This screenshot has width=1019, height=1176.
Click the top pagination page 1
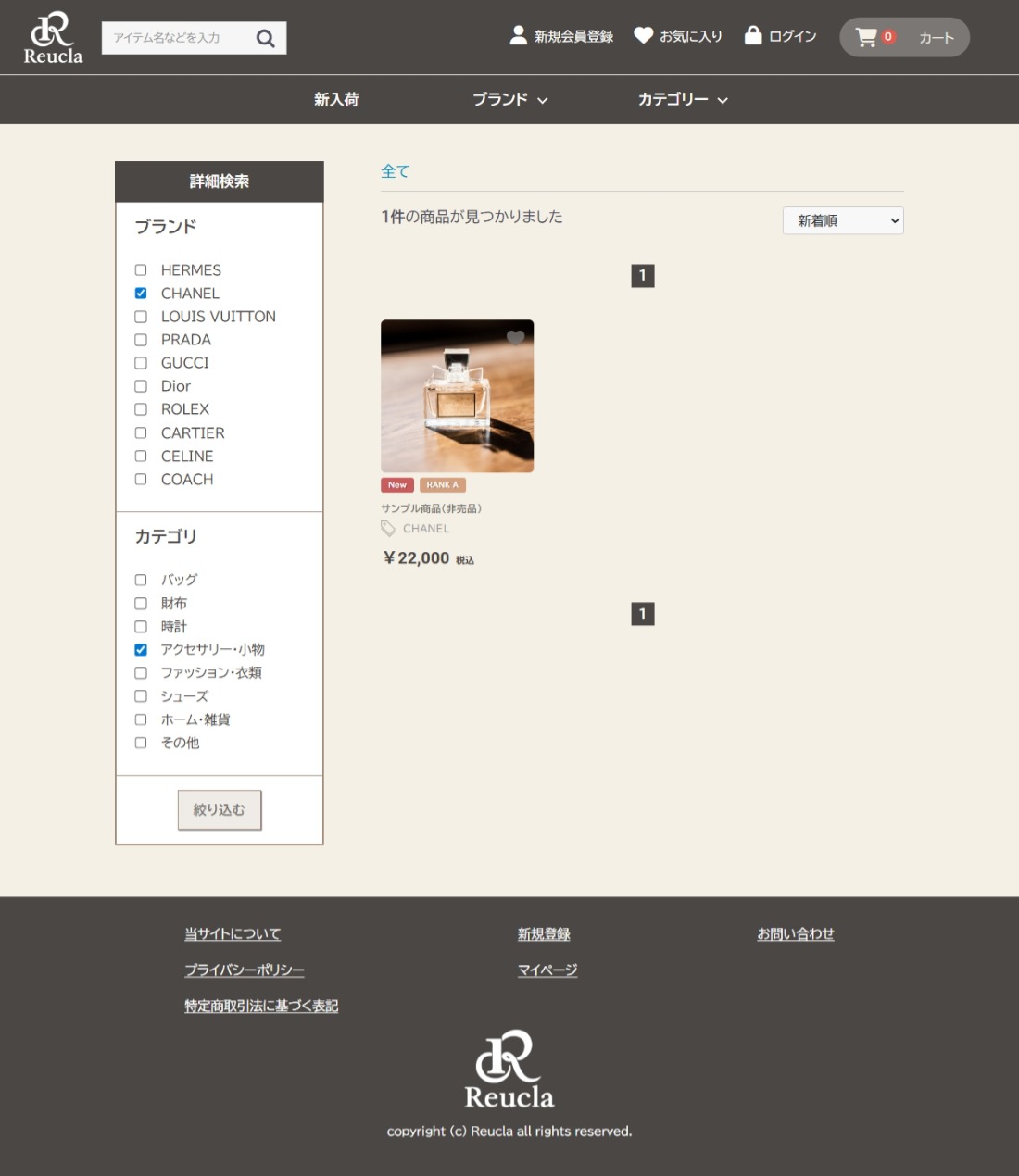tap(643, 276)
